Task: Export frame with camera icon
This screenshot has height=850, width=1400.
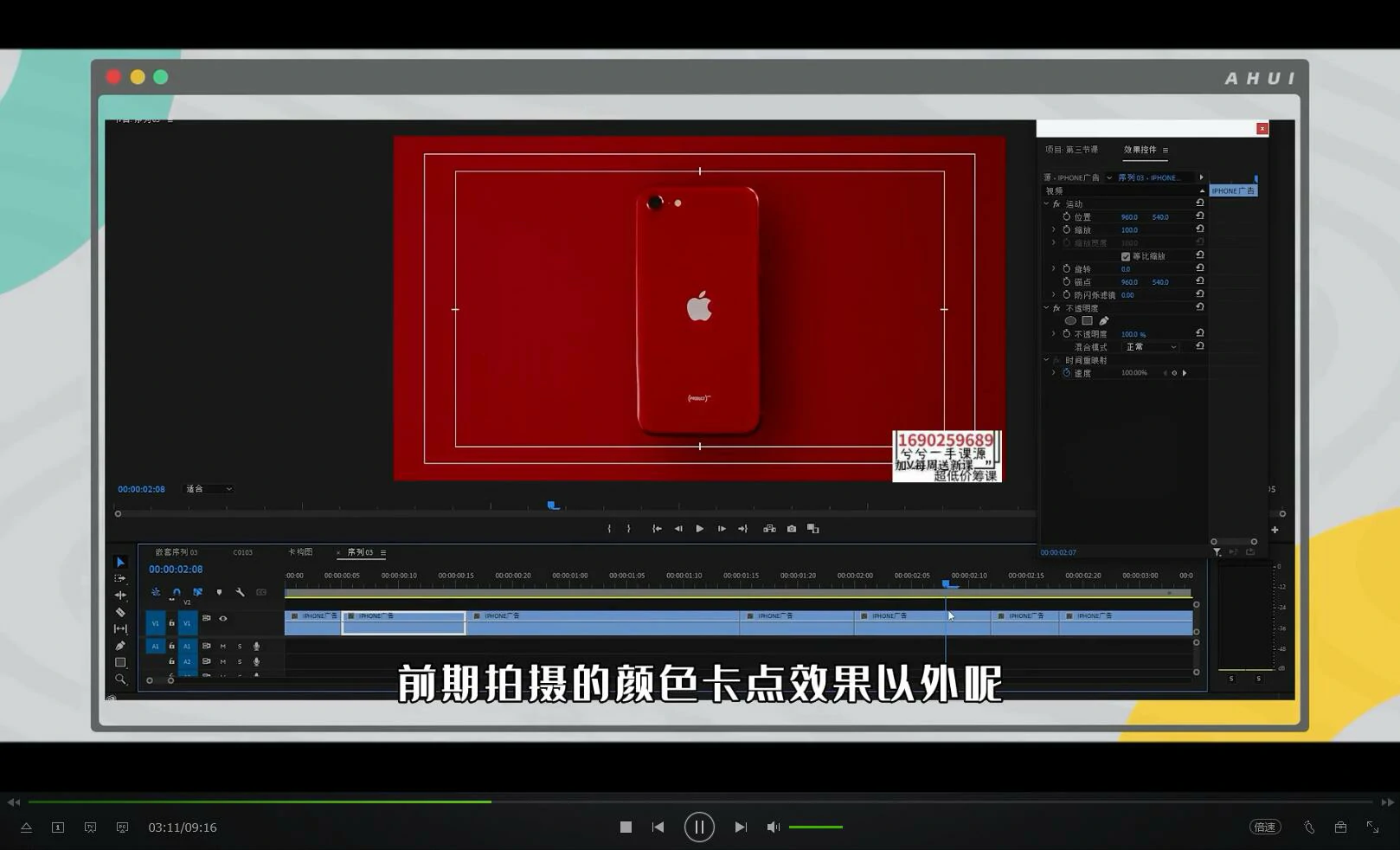Action: click(x=792, y=529)
